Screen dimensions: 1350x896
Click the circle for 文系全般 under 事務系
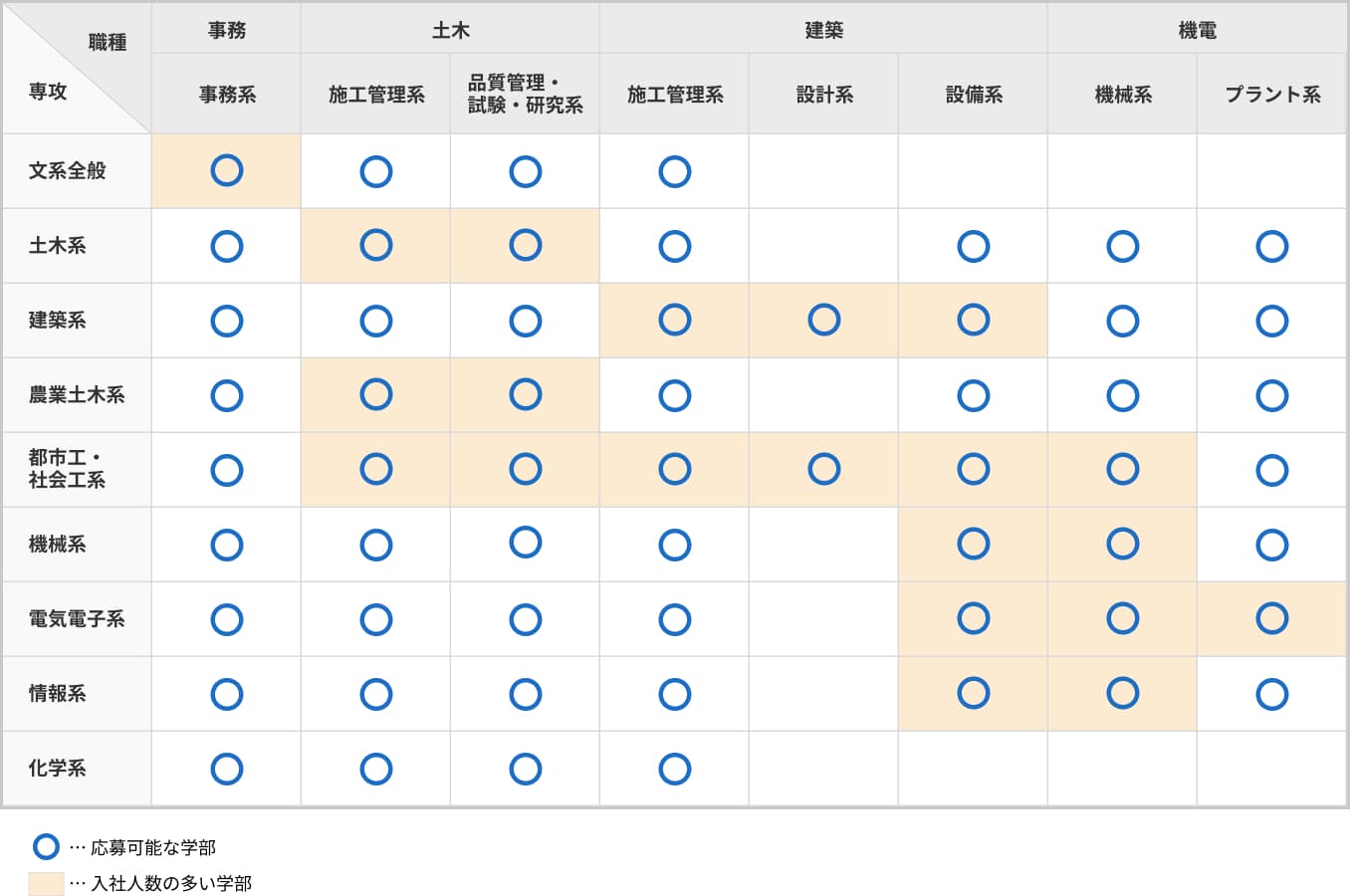(227, 170)
